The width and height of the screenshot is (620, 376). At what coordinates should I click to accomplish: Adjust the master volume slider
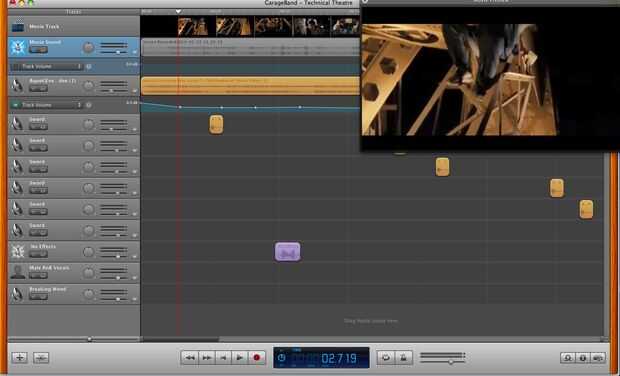[442, 359]
